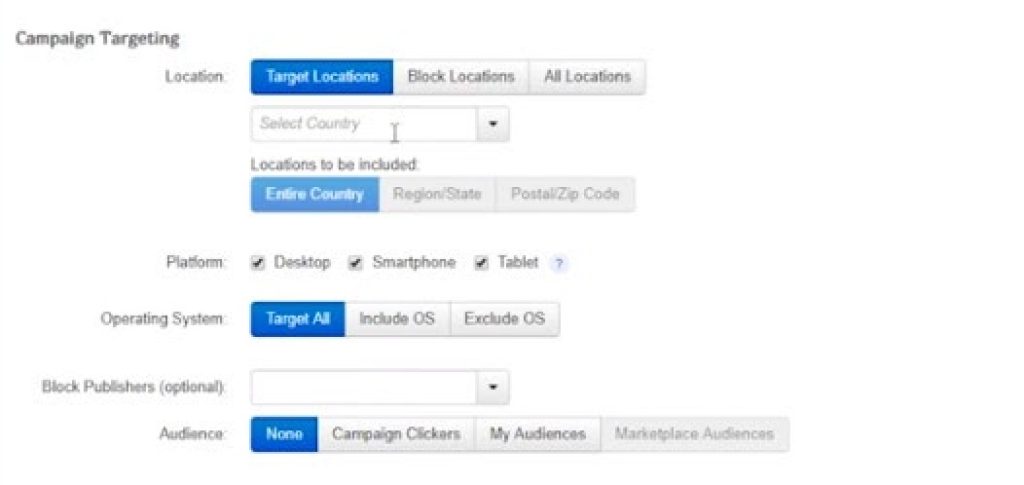Viewport: 1024px width, 485px height.
Task: Click the Include OS button
Action: click(x=397, y=320)
